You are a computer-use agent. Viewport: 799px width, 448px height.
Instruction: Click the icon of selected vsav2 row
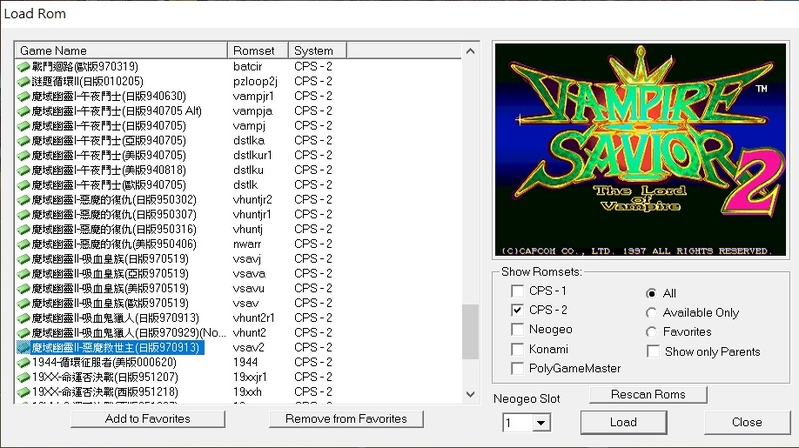[23, 348]
